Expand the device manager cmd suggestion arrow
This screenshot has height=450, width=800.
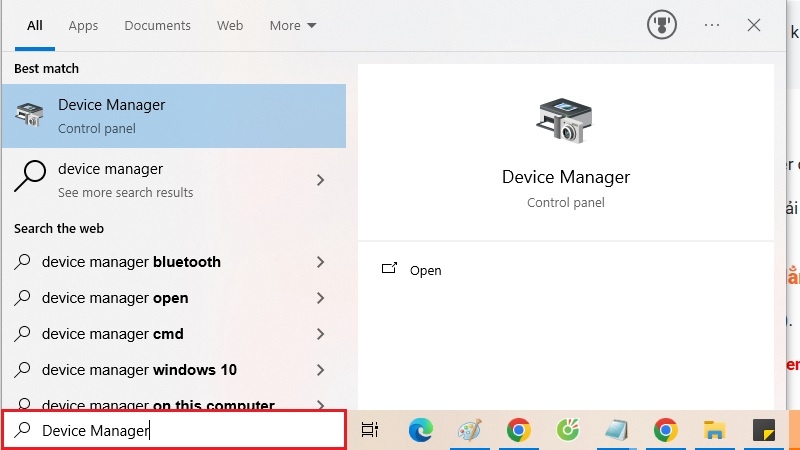coord(320,334)
